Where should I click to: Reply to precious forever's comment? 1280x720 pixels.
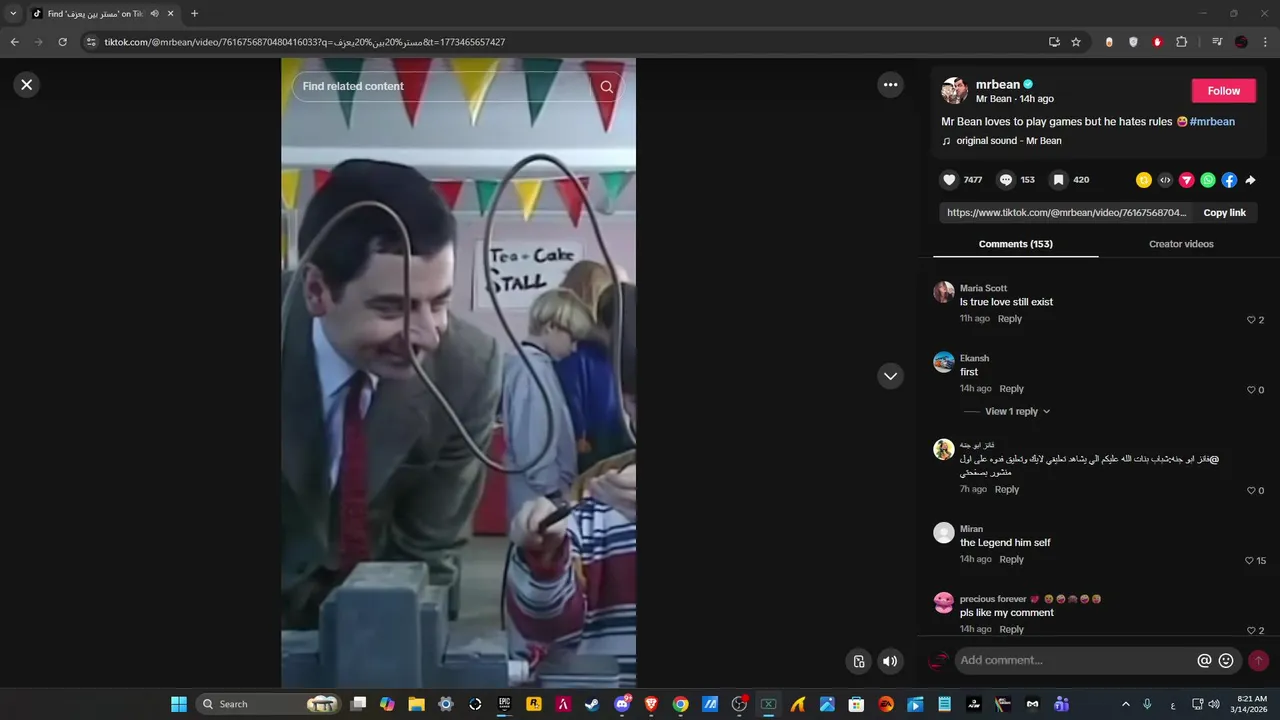point(1012,630)
